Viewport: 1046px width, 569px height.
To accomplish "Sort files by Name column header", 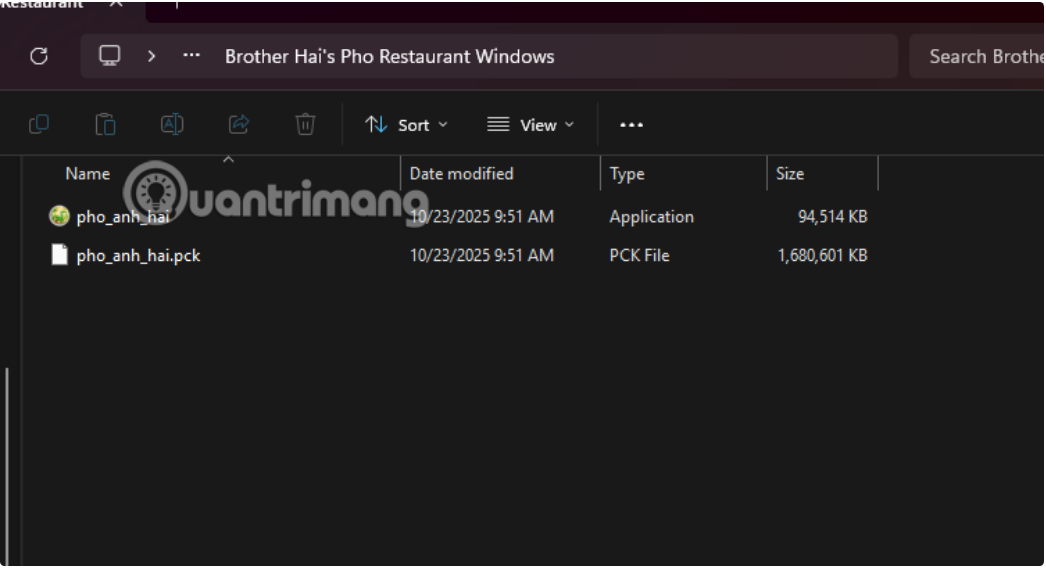I will click(88, 174).
